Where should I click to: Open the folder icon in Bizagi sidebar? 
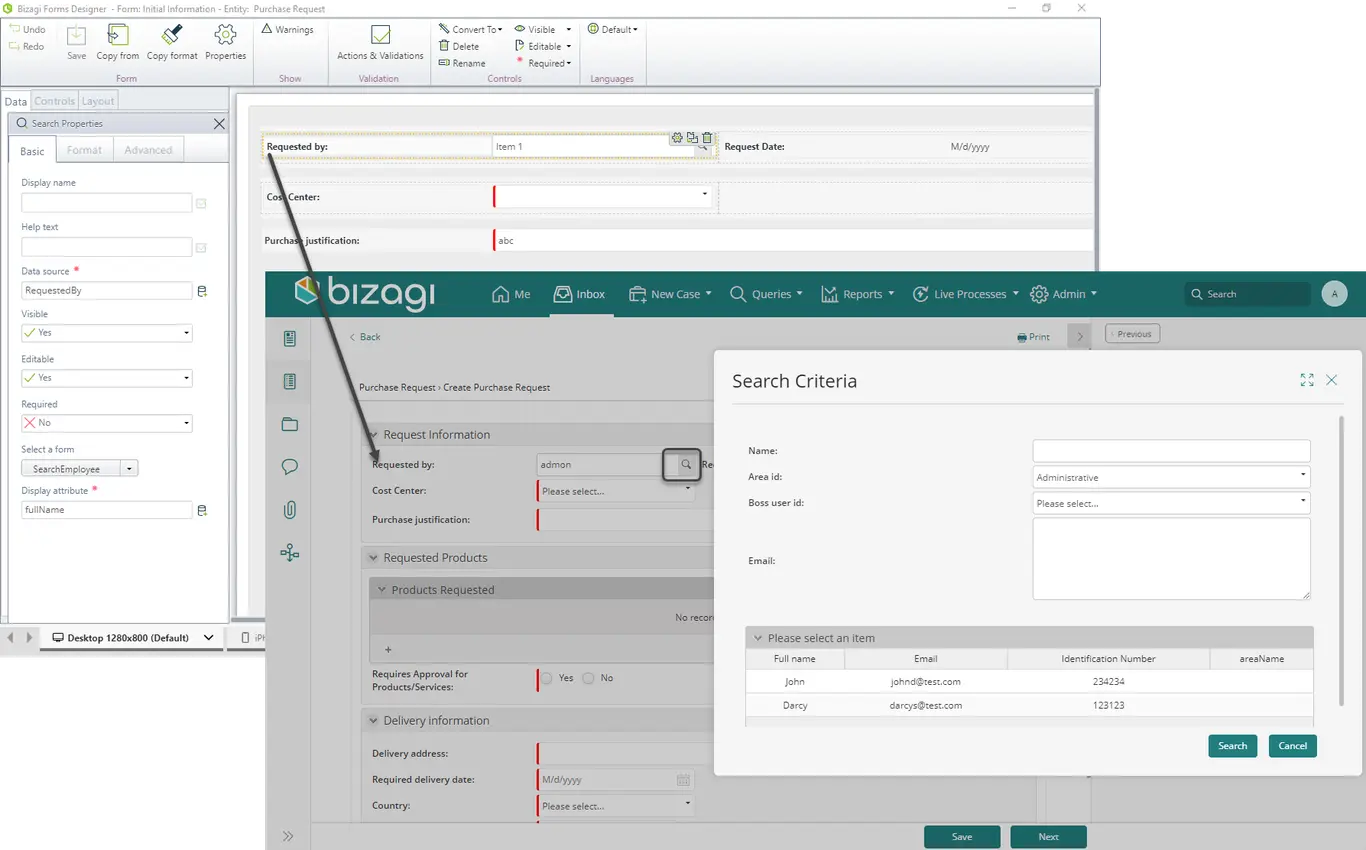tap(290, 424)
